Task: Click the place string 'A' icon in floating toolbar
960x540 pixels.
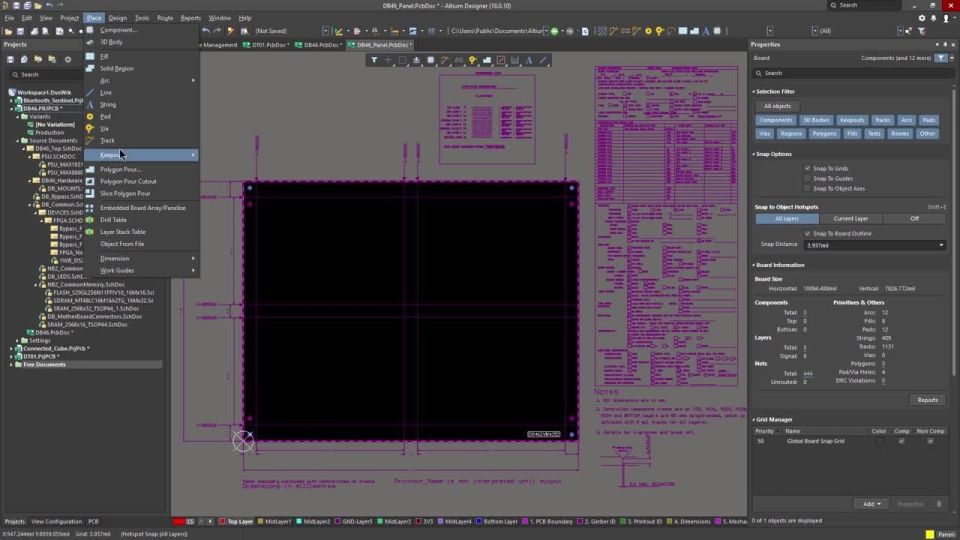Action: click(529, 60)
